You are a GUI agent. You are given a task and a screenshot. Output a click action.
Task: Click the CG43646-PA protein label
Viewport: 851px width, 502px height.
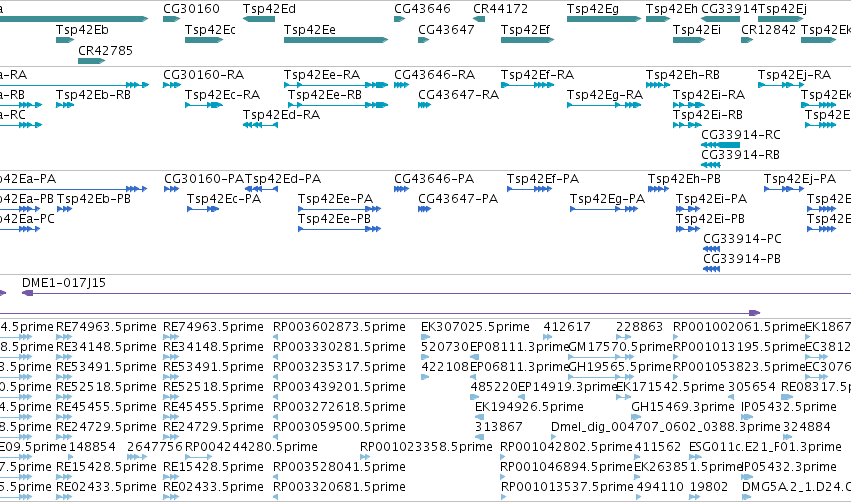[x=434, y=179]
